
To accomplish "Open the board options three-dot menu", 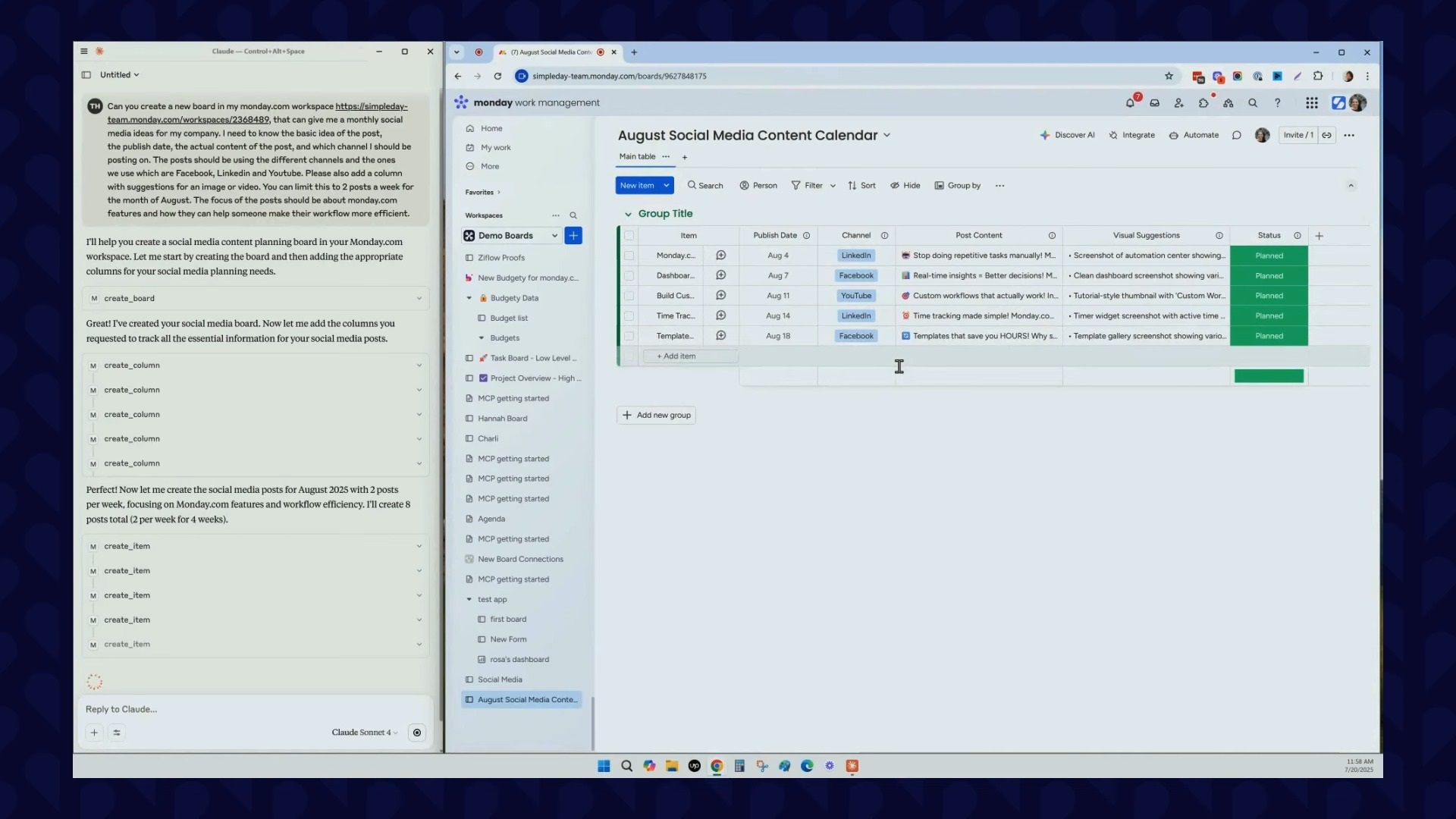I will point(1348,135).
